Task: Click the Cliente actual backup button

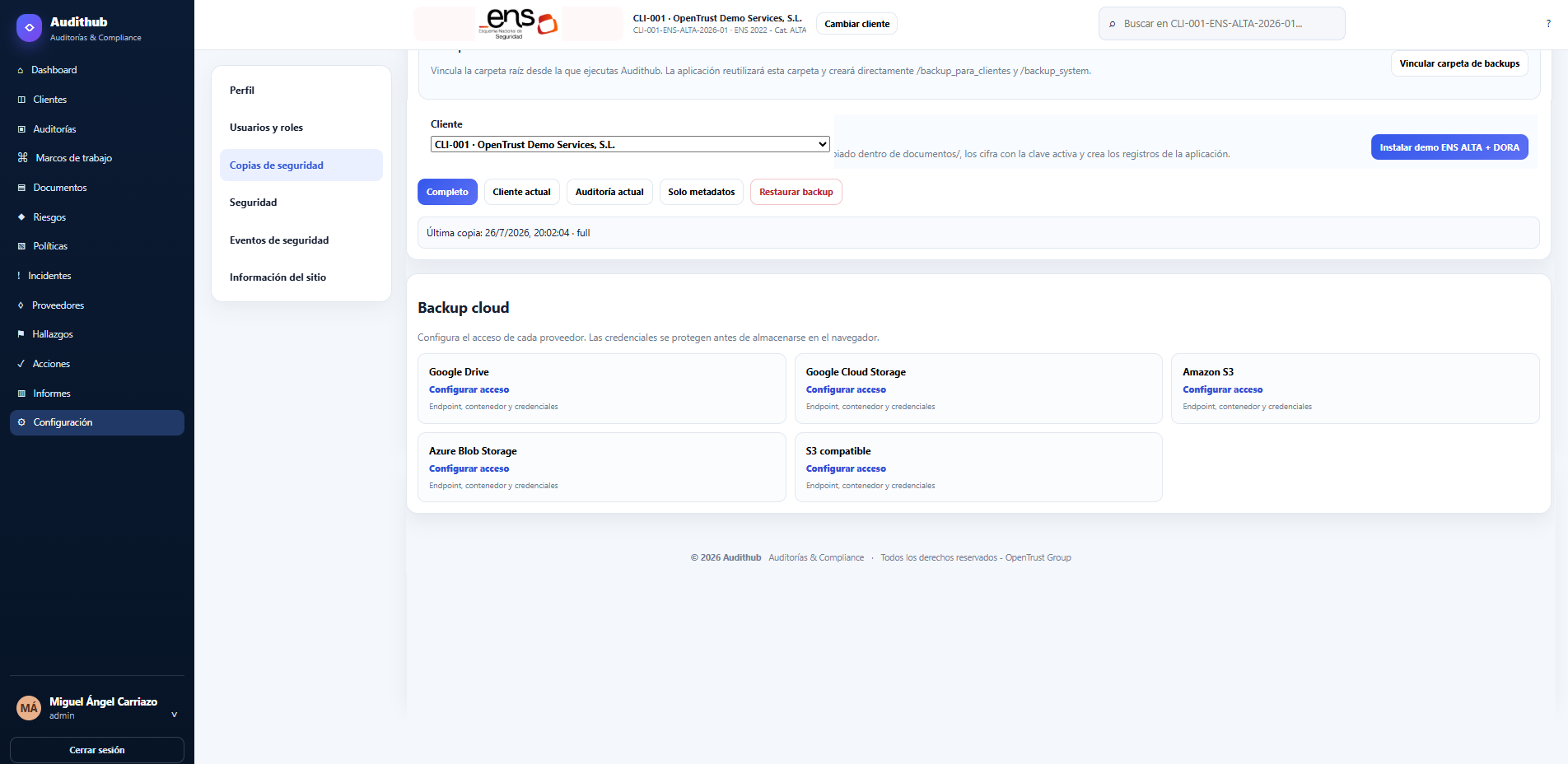Action: click(522, 192)
